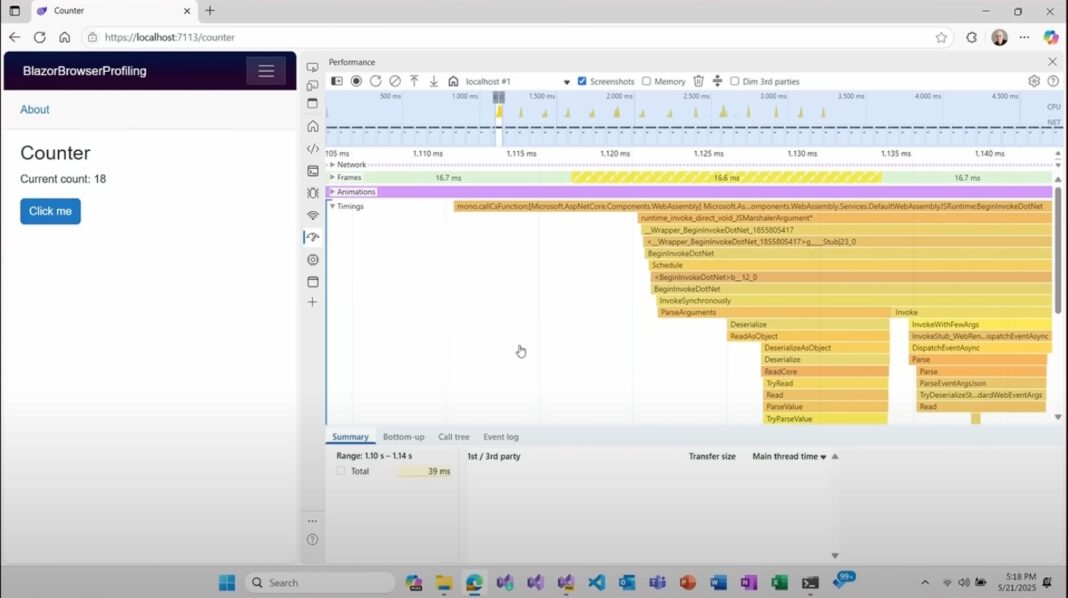This screenshot has height=598, width=1068.
Task: Start a new performance recording
Action: [359, 81]
